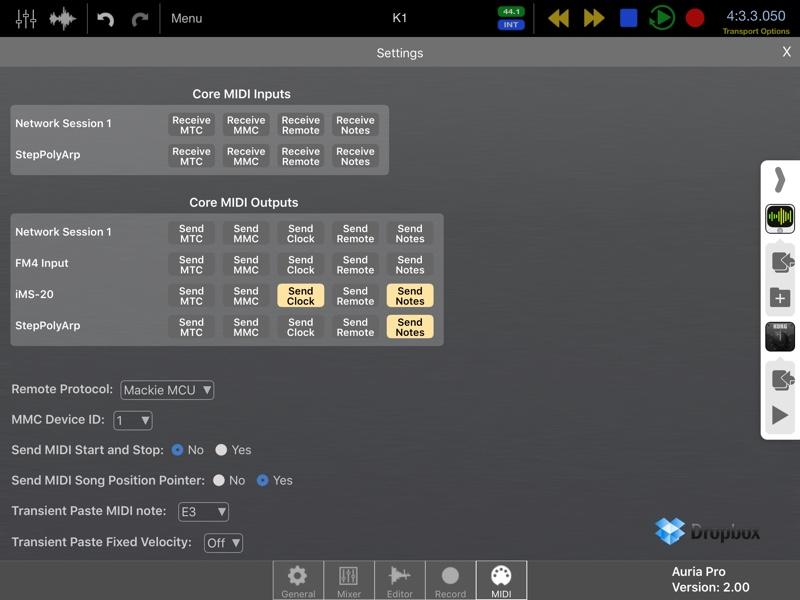Screen dimensions: 800x600
Task: Toggle Send Notes for FM4 Input
Action: 410,265
